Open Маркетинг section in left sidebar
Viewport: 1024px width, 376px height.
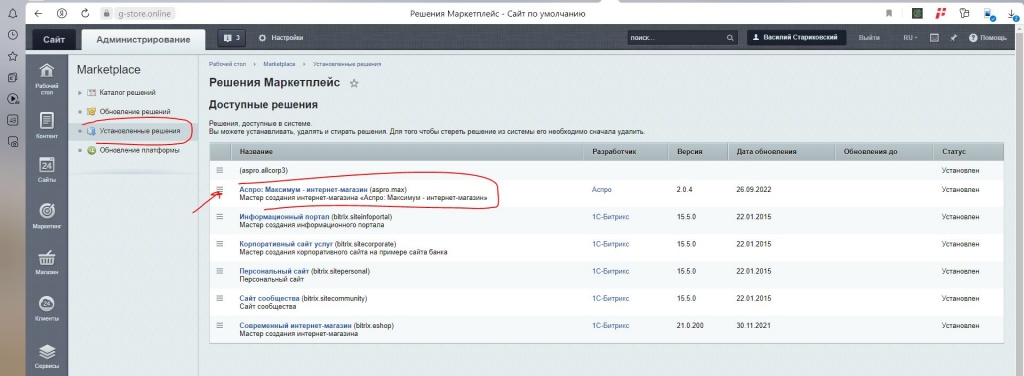coord(47,215)
